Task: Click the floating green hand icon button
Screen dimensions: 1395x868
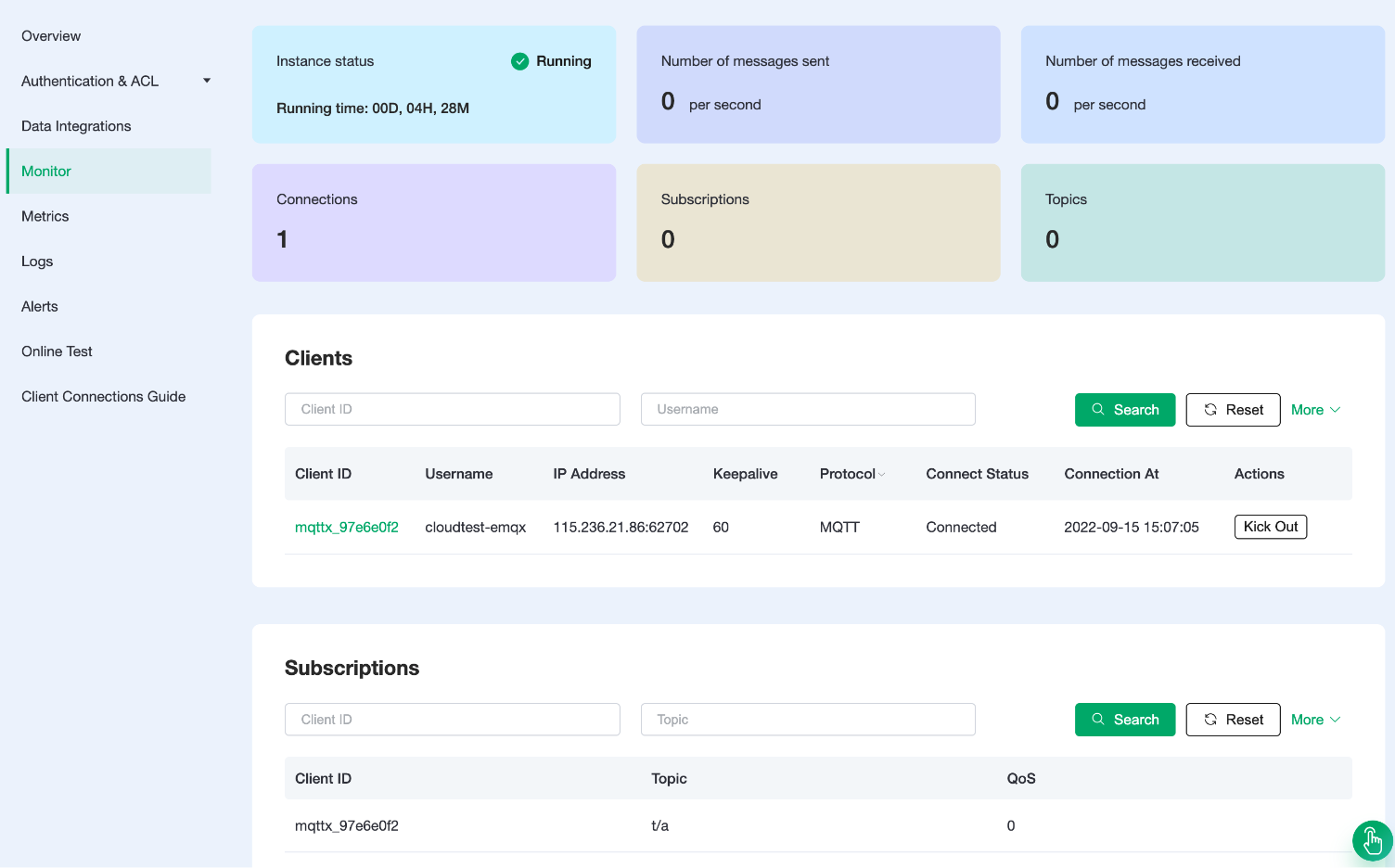Action: (x=1372, y=841)
